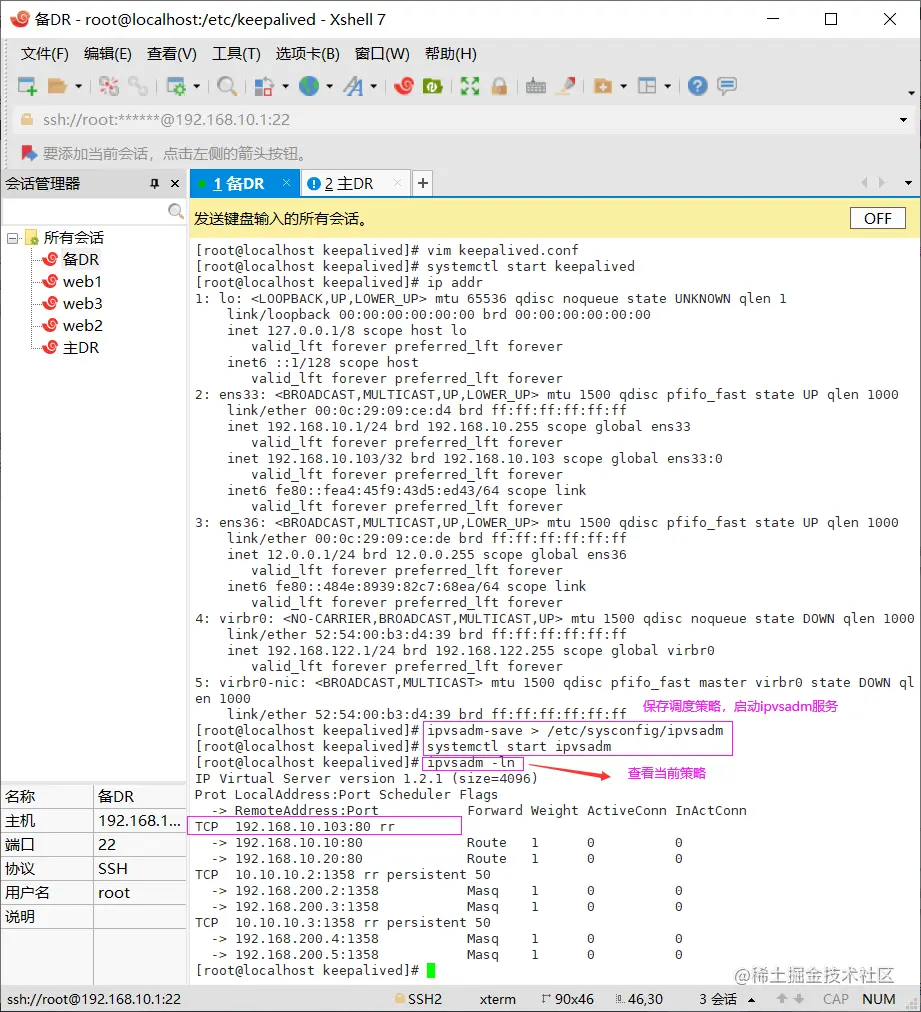Close the 备DR tab
Image resolution: width=921 pixels, height=1012 pixels.
287,183
